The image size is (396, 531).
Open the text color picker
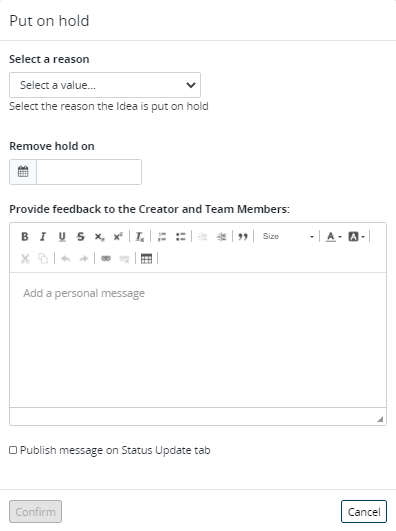[x=333, y=236]
